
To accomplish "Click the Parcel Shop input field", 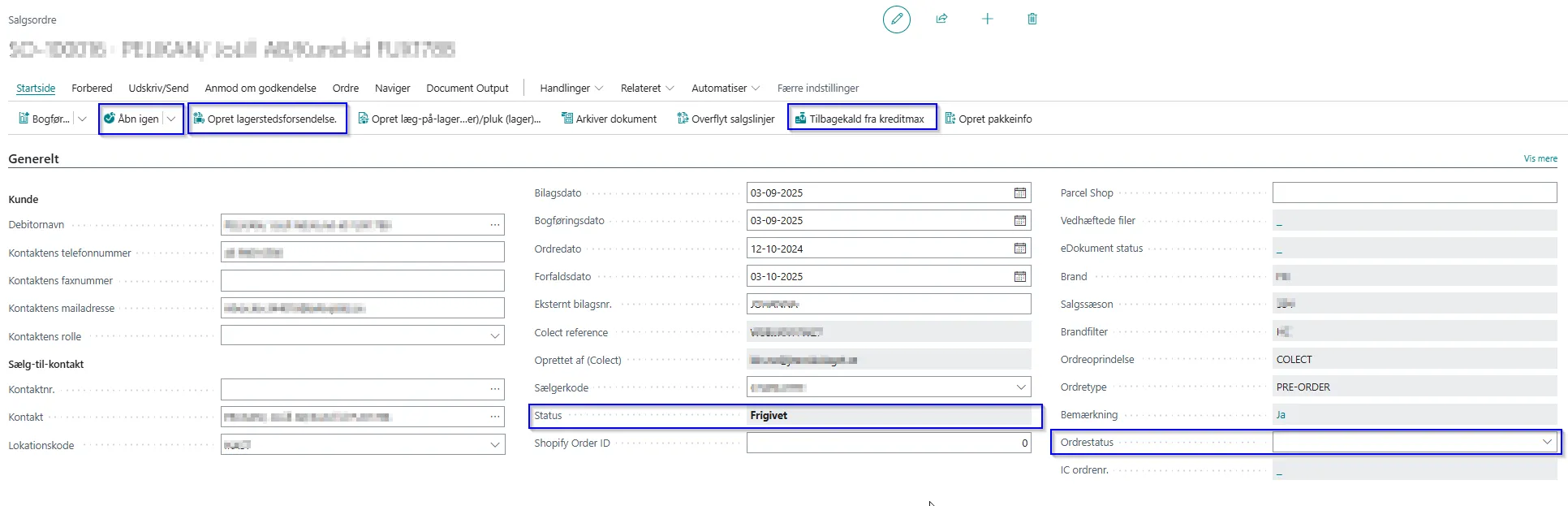I will 1414,192.
